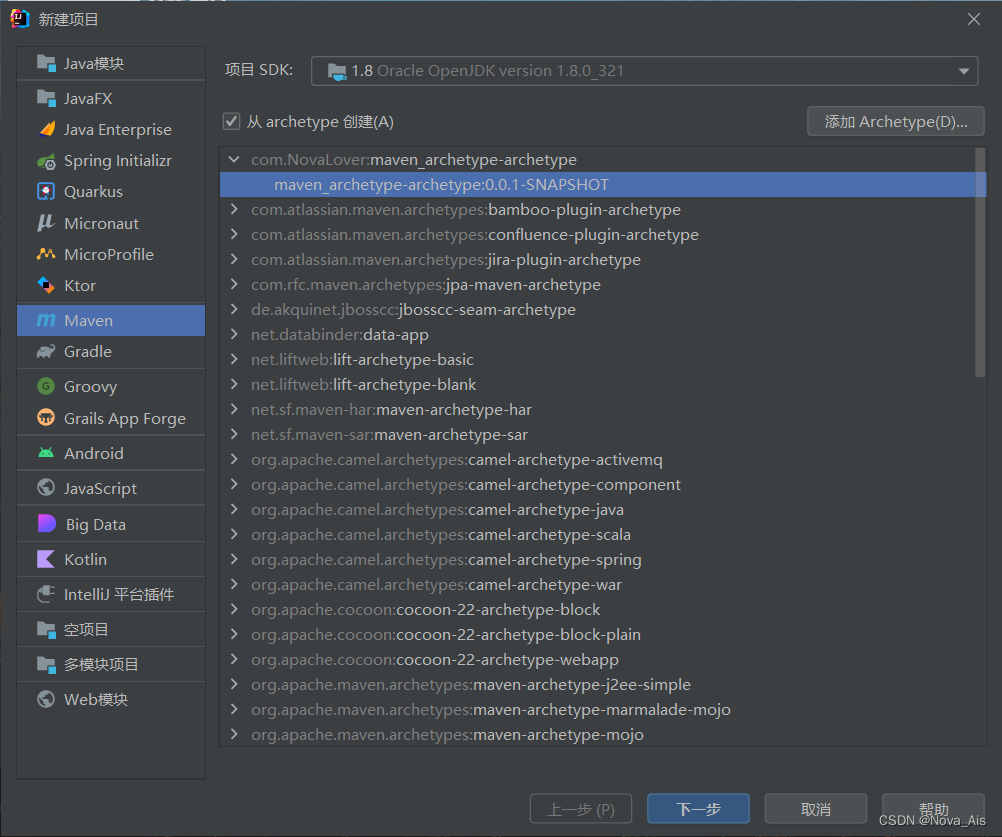This screenshot has height=837, width=1002.
Task: Click the 添加 Archetype(D)... button
Action: (x=895, y=121)
